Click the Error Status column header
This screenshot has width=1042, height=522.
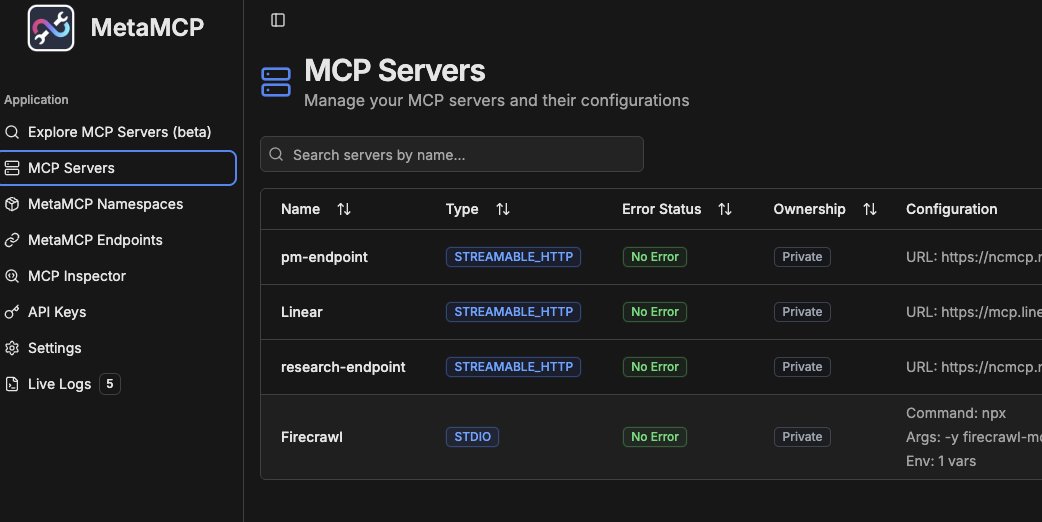(x=661, y=209)
